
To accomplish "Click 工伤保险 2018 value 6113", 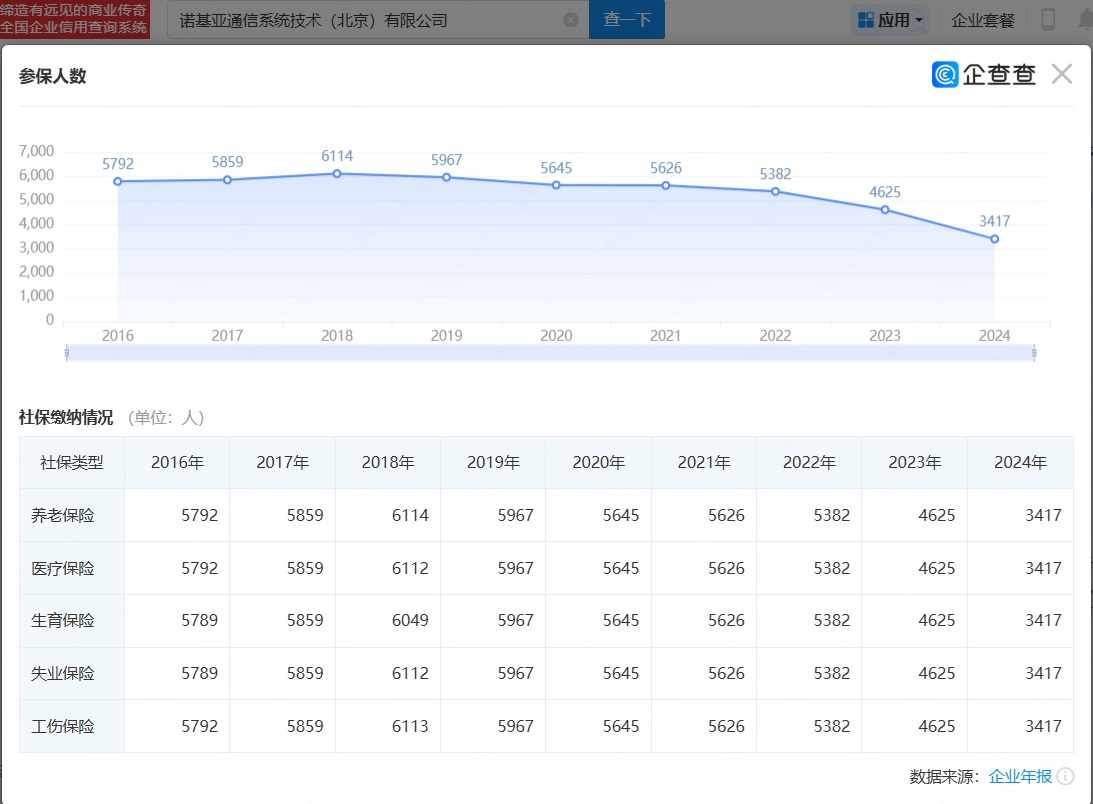I will coord(410,726).
